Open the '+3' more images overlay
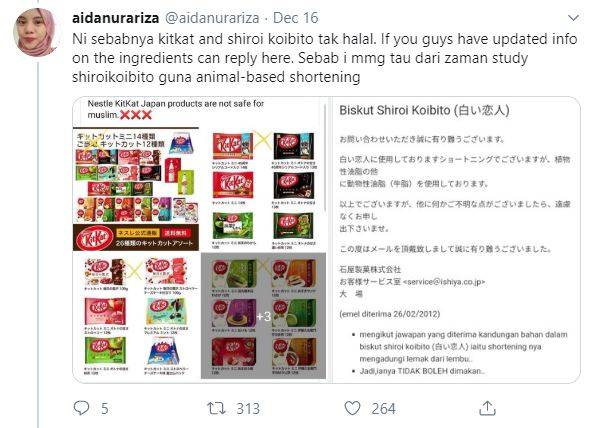 [263, 316]
